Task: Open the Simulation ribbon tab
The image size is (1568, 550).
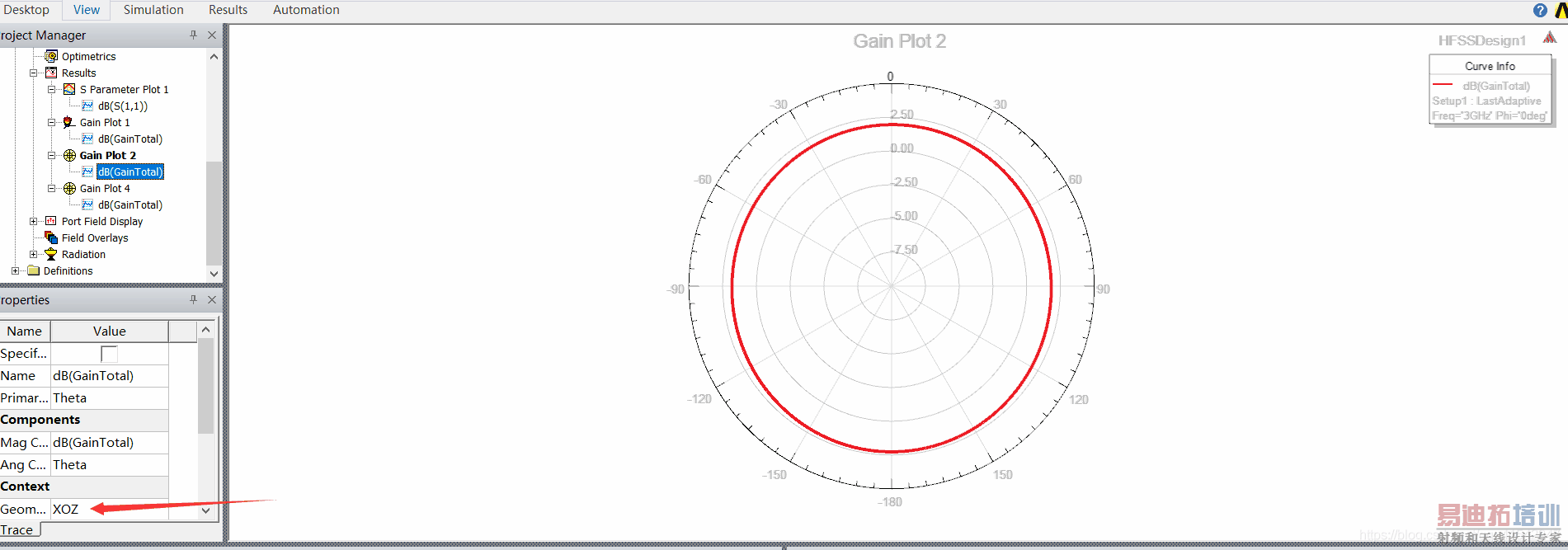Action: pos(153,10)
